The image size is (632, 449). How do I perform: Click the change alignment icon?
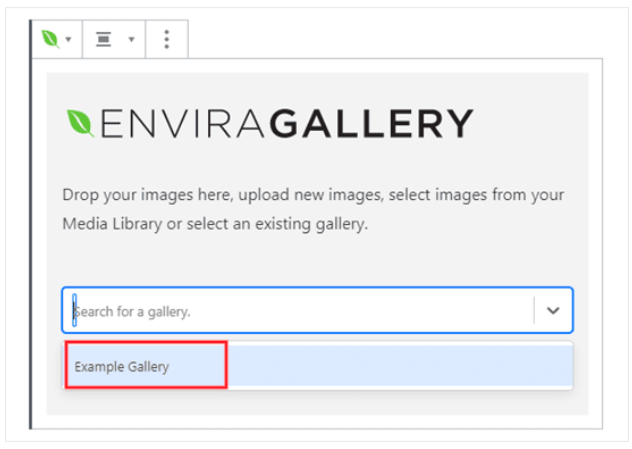[104, 39]
